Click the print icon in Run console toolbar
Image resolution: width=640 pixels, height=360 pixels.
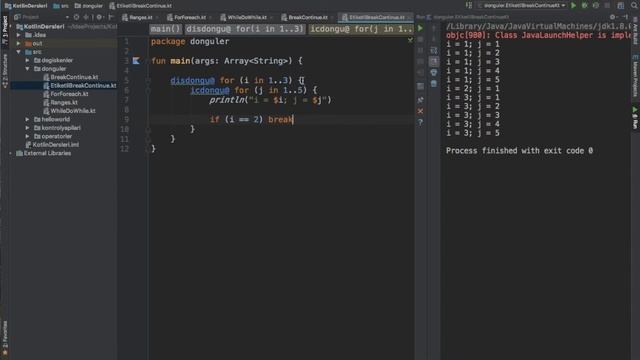pos(434,72)
